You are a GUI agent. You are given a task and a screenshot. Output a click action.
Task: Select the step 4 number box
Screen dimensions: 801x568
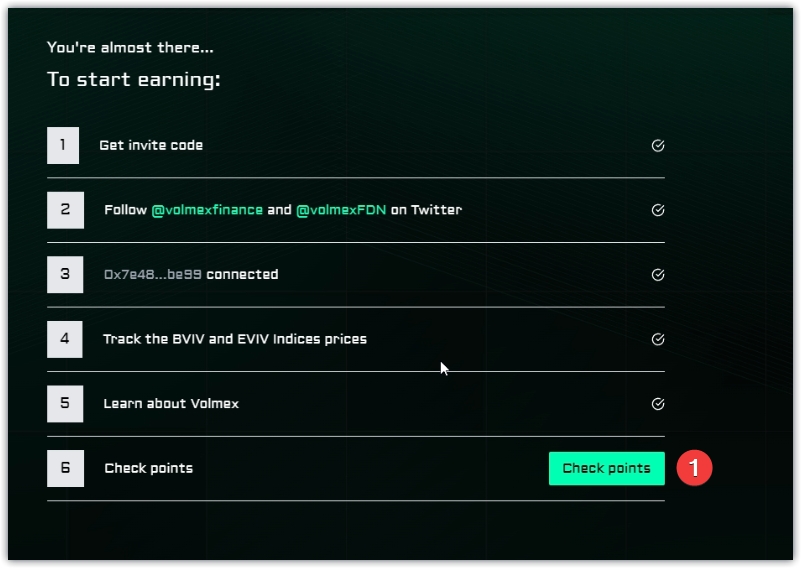click(65, 339)
